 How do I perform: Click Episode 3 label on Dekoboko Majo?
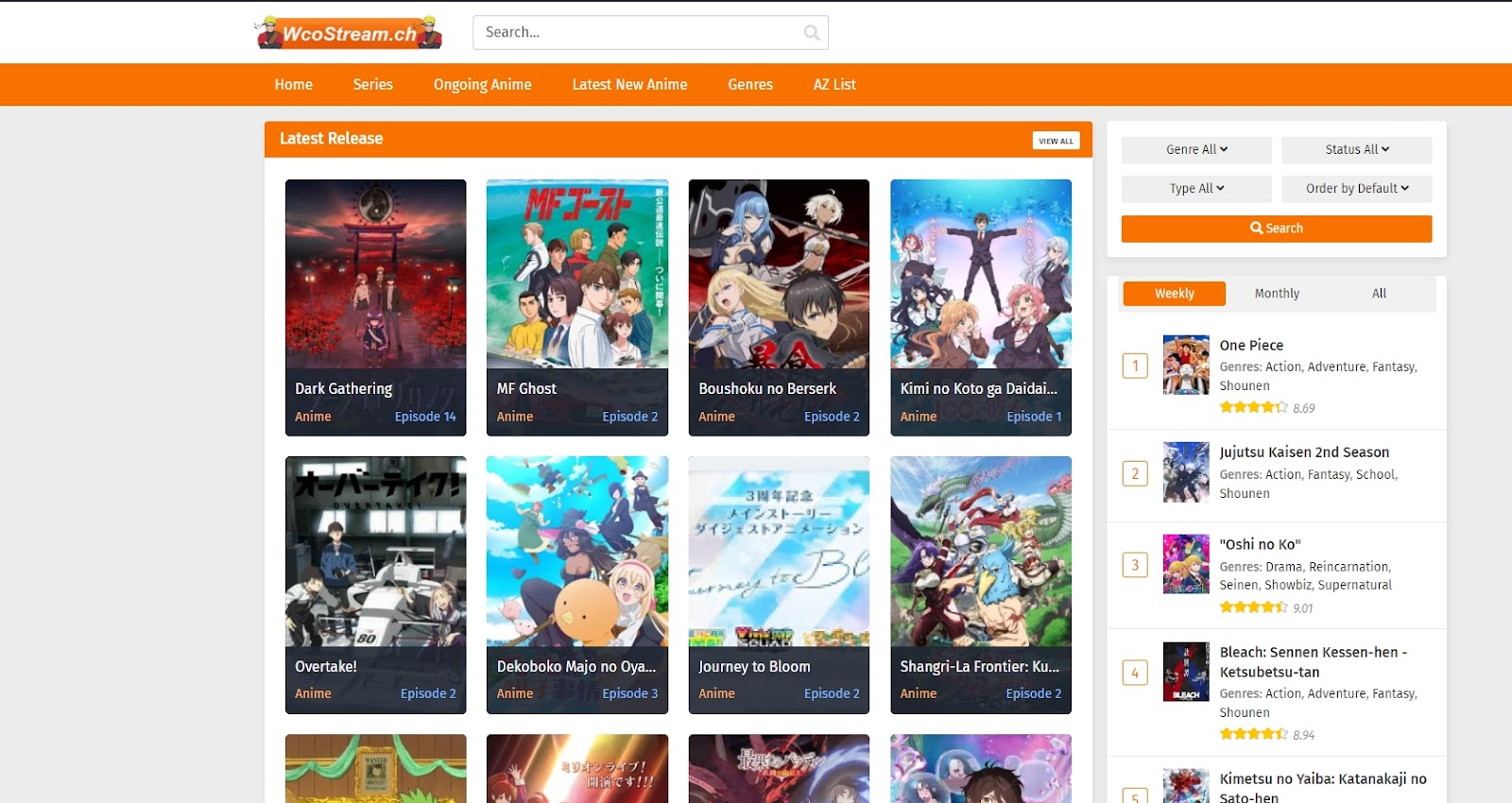[x=630, y=693]
